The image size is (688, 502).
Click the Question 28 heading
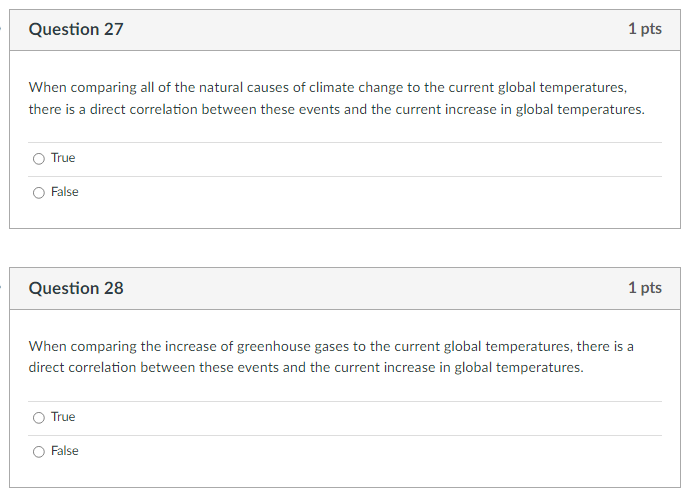(76, 288)
